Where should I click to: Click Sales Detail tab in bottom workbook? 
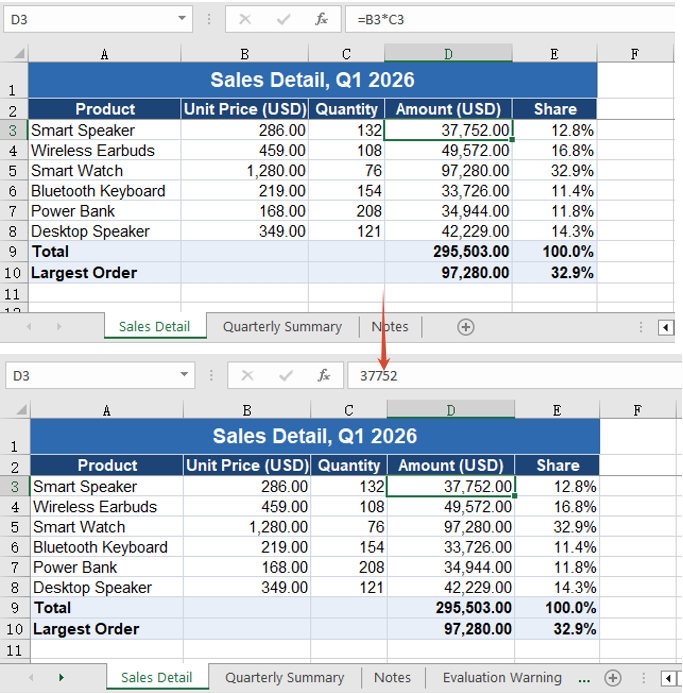(x=157, y=677)
